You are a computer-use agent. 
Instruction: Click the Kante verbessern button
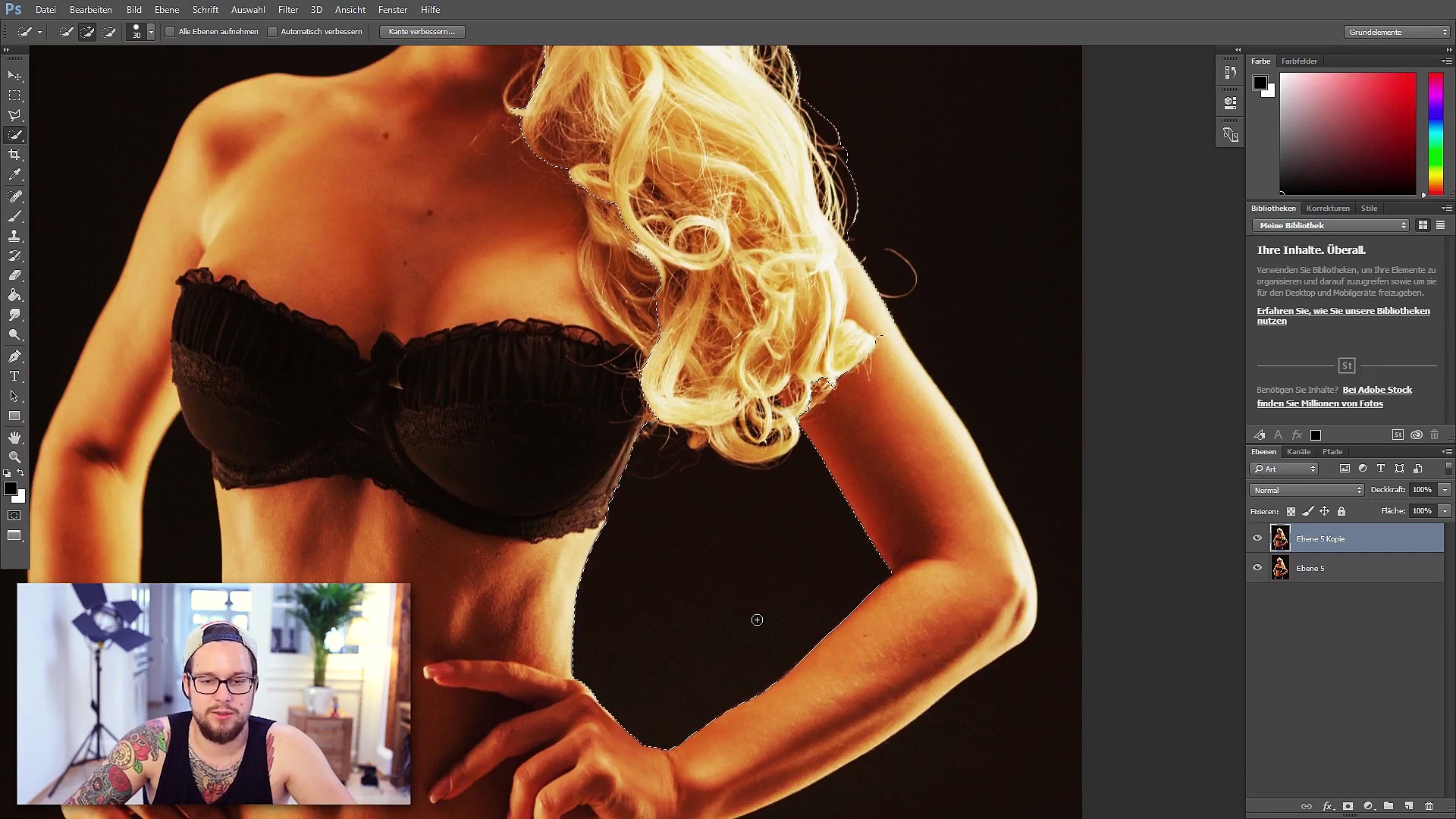(422, 32)
